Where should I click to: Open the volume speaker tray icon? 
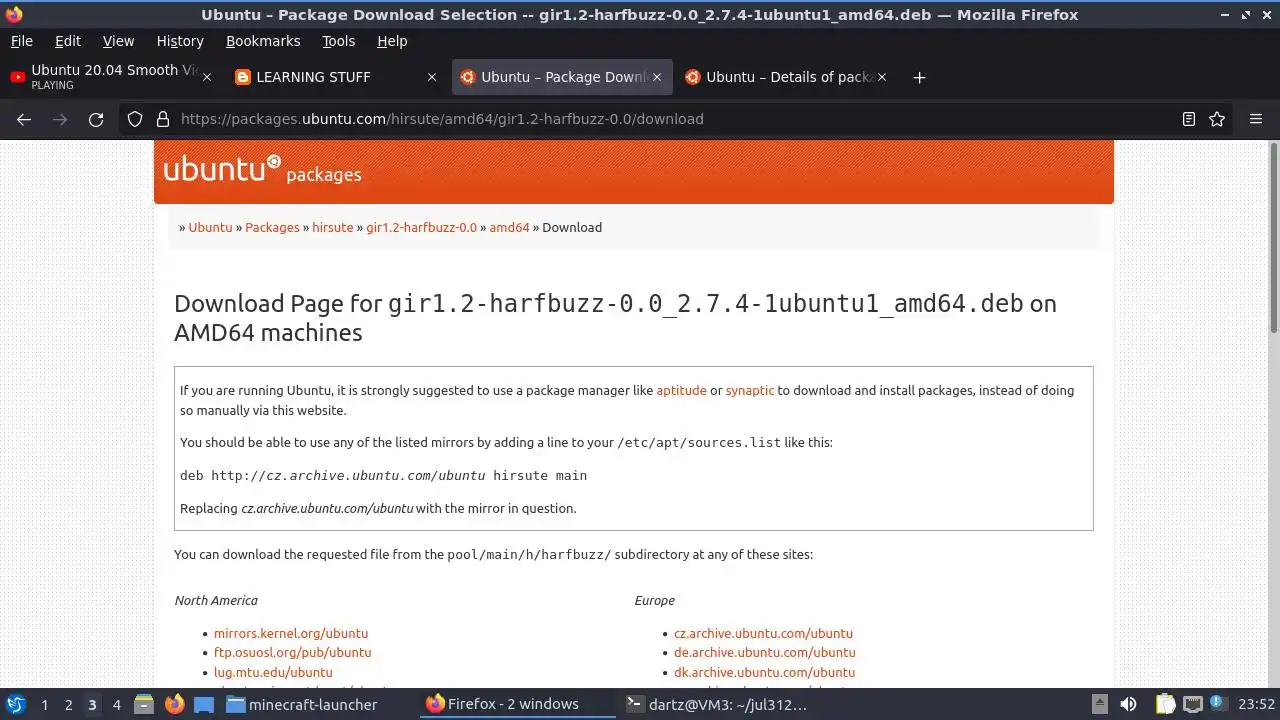point(1128,704)
